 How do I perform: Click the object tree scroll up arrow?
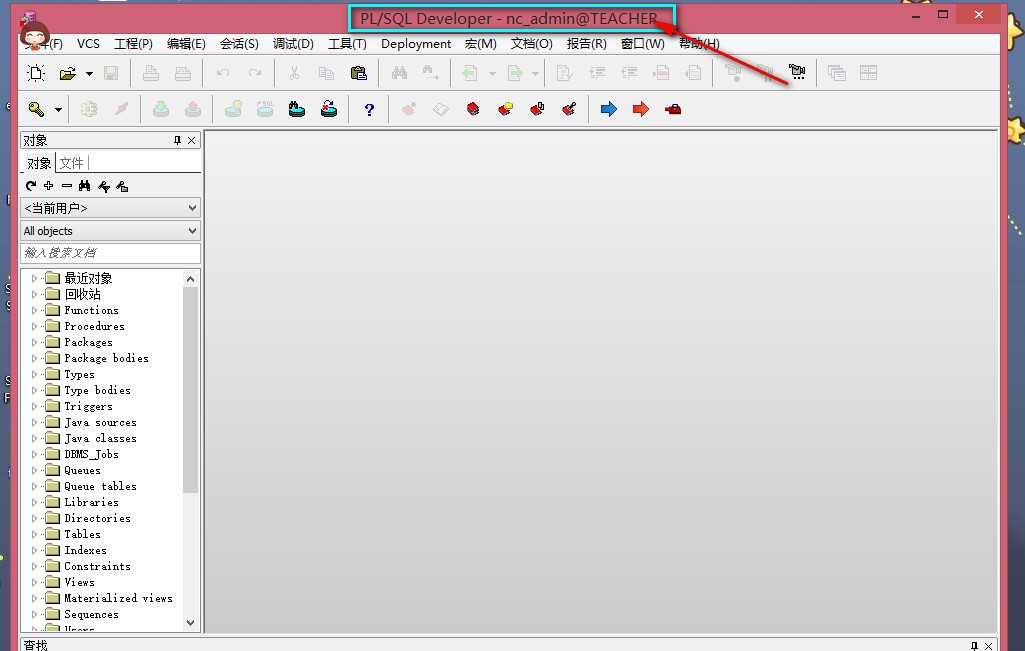[190, 279]
